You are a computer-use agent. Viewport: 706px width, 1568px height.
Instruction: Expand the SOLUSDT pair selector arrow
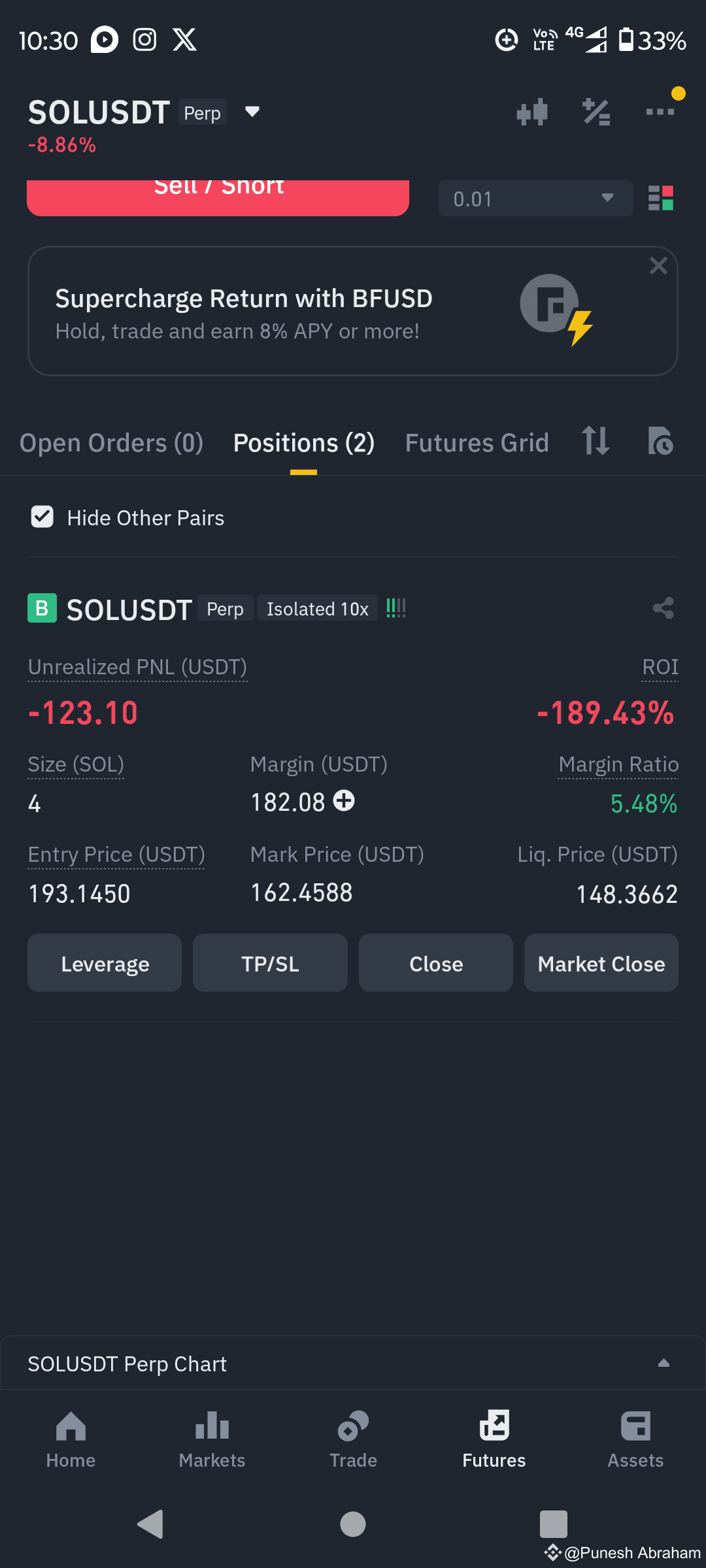[252, 112]
